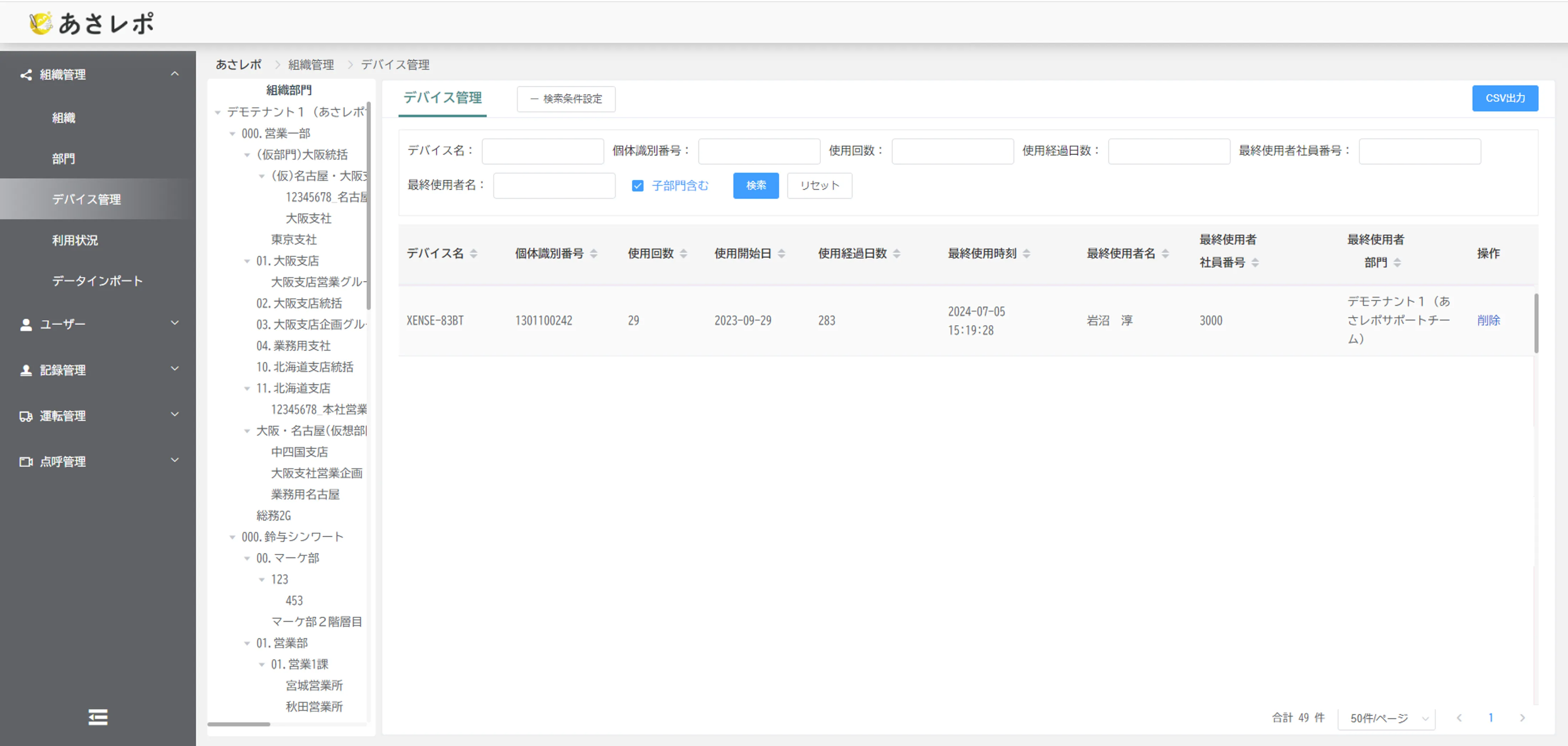The height and width of the screenshot is (746, 1568).
Task: Toggle the 子部門含む checkbox
Action: tap(637, 186)
